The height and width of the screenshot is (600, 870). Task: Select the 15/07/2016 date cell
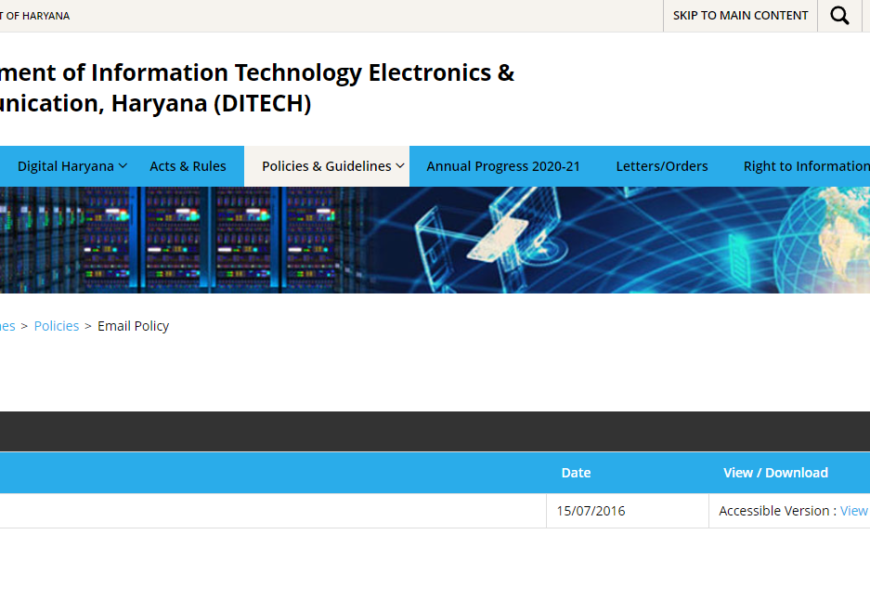(591, 511)
